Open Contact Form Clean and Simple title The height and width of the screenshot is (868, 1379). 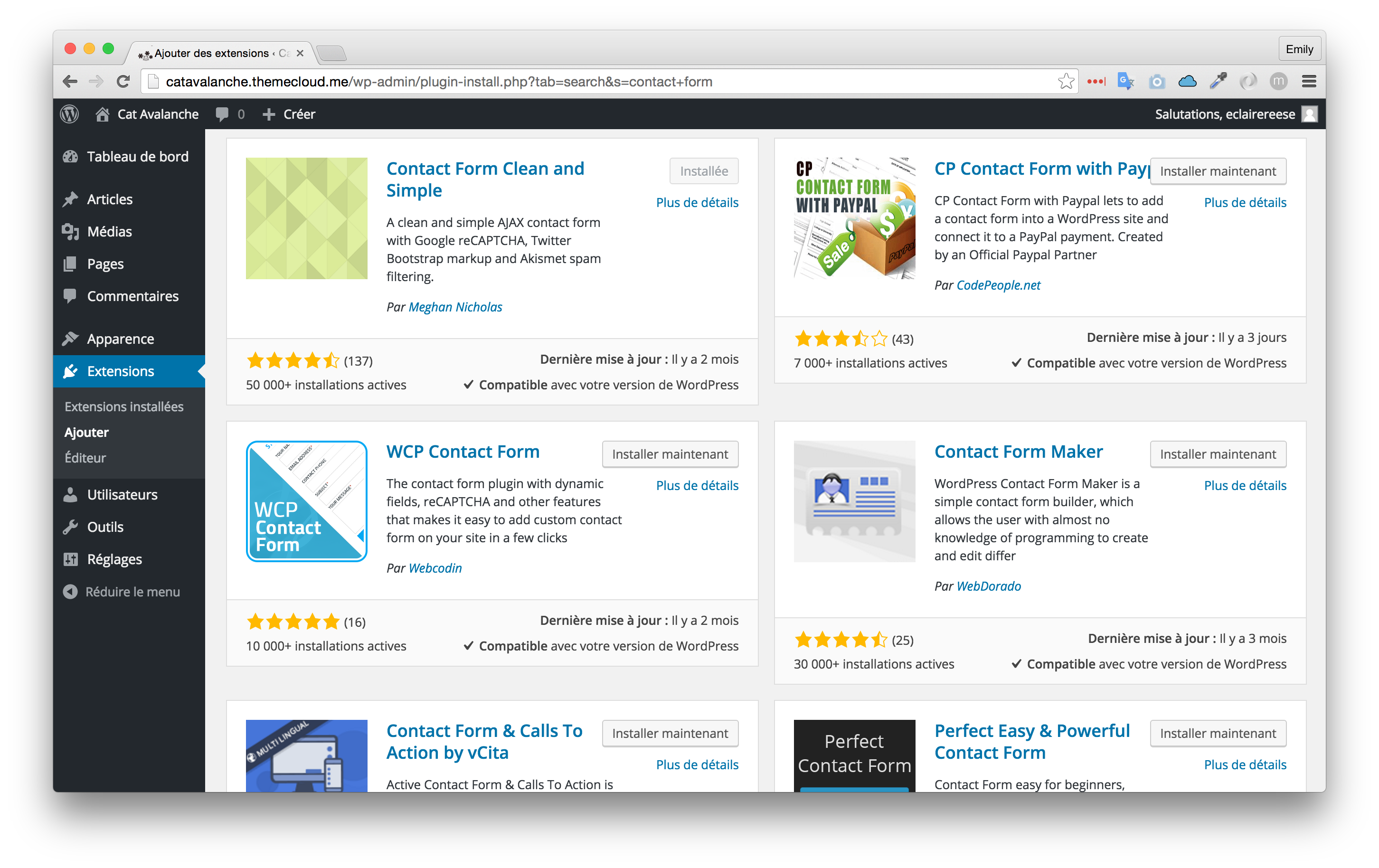[x=485, y=179]
